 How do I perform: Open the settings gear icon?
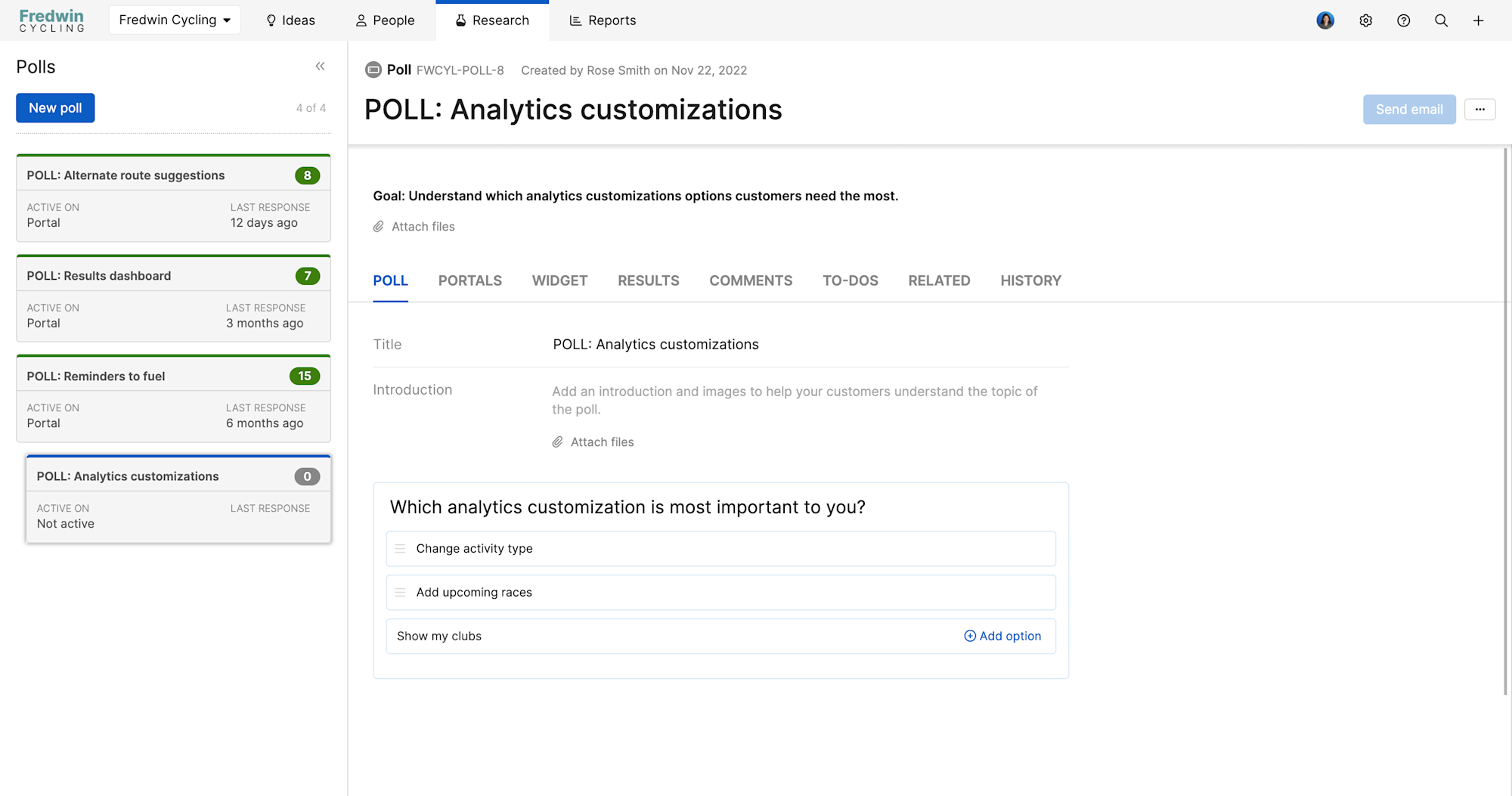(1365, 20)
